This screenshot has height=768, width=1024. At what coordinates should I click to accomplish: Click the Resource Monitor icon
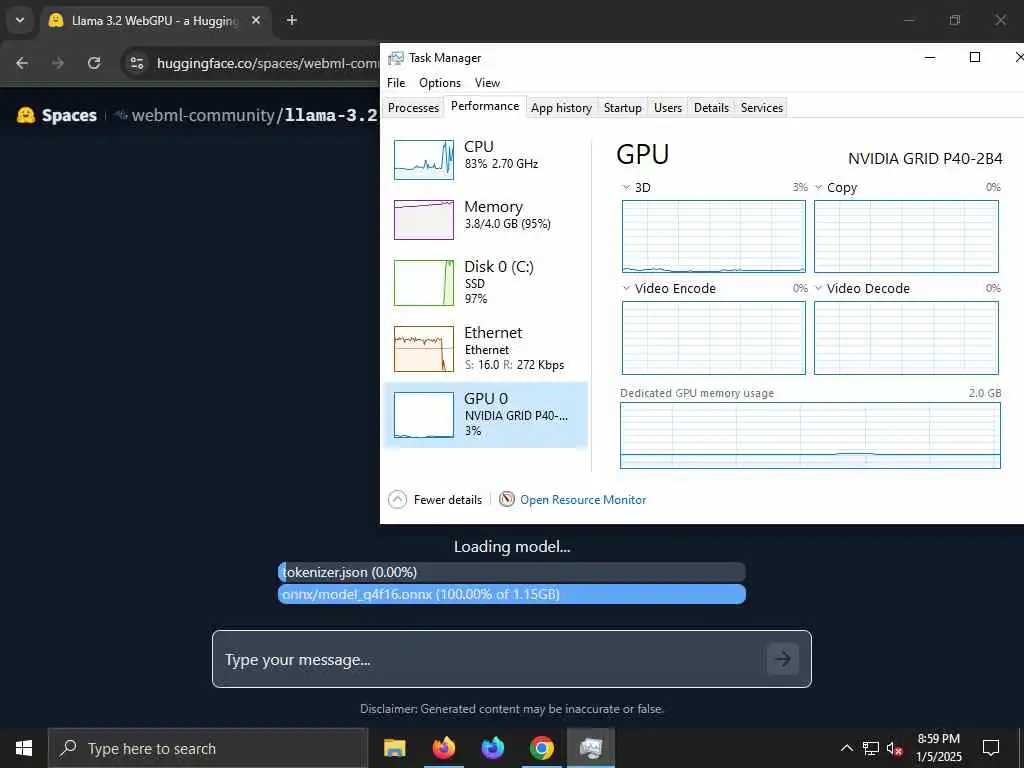coord(507,500)
